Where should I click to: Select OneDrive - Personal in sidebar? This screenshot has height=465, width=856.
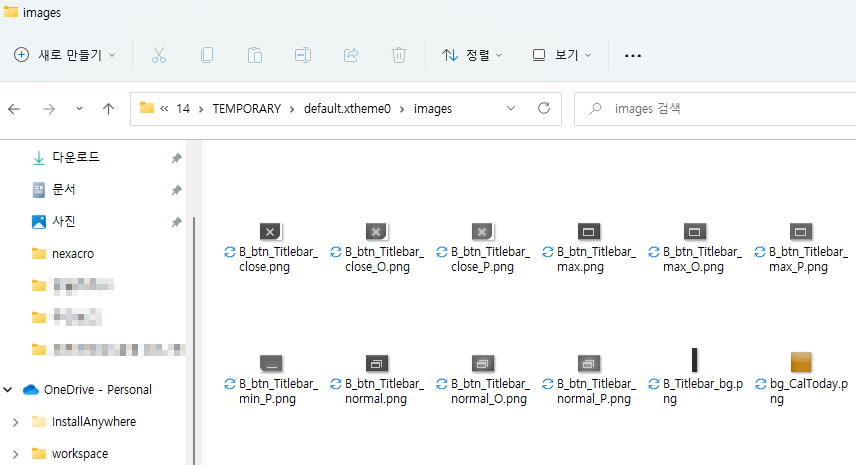[x=98, y=390]
